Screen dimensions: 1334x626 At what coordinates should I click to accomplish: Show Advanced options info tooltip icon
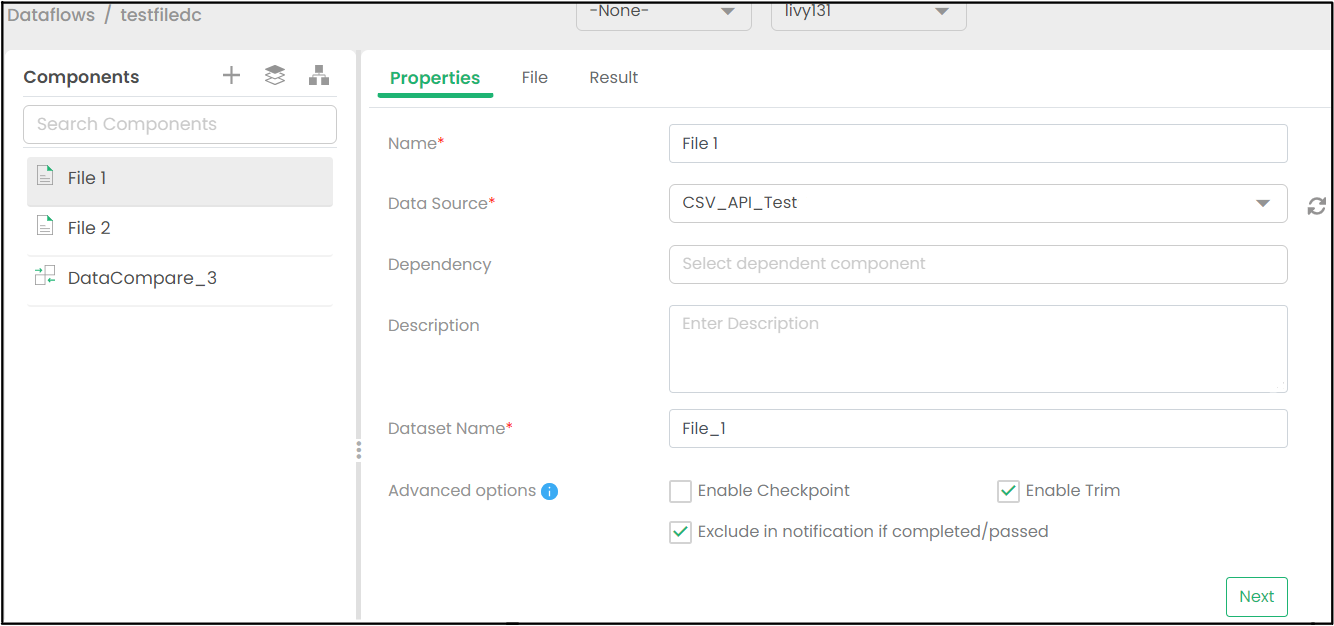coord(549,491)
